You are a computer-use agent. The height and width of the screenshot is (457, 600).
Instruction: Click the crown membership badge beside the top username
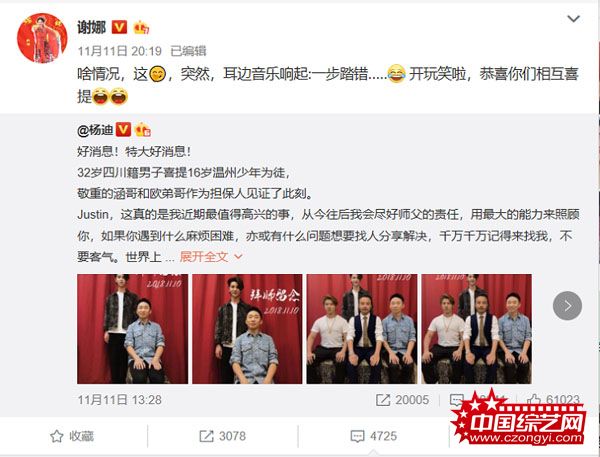click(141, 27)
